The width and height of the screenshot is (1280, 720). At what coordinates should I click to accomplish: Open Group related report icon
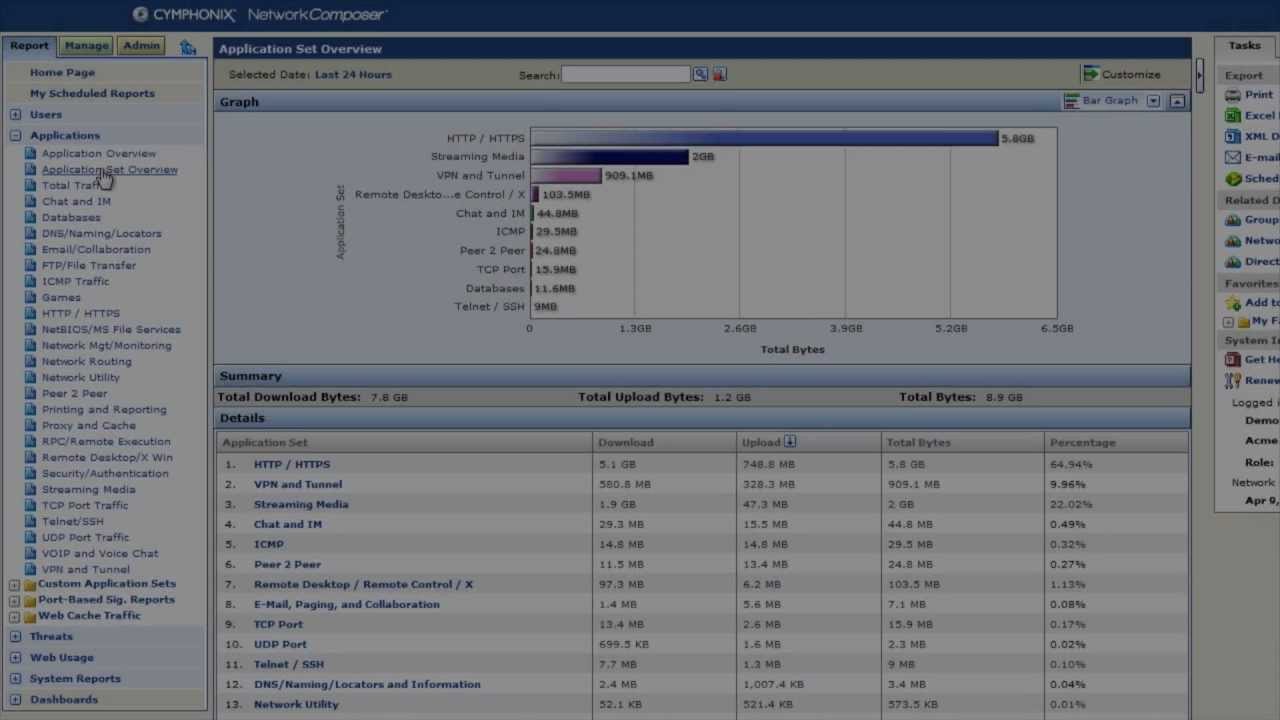pos(1234,220)
